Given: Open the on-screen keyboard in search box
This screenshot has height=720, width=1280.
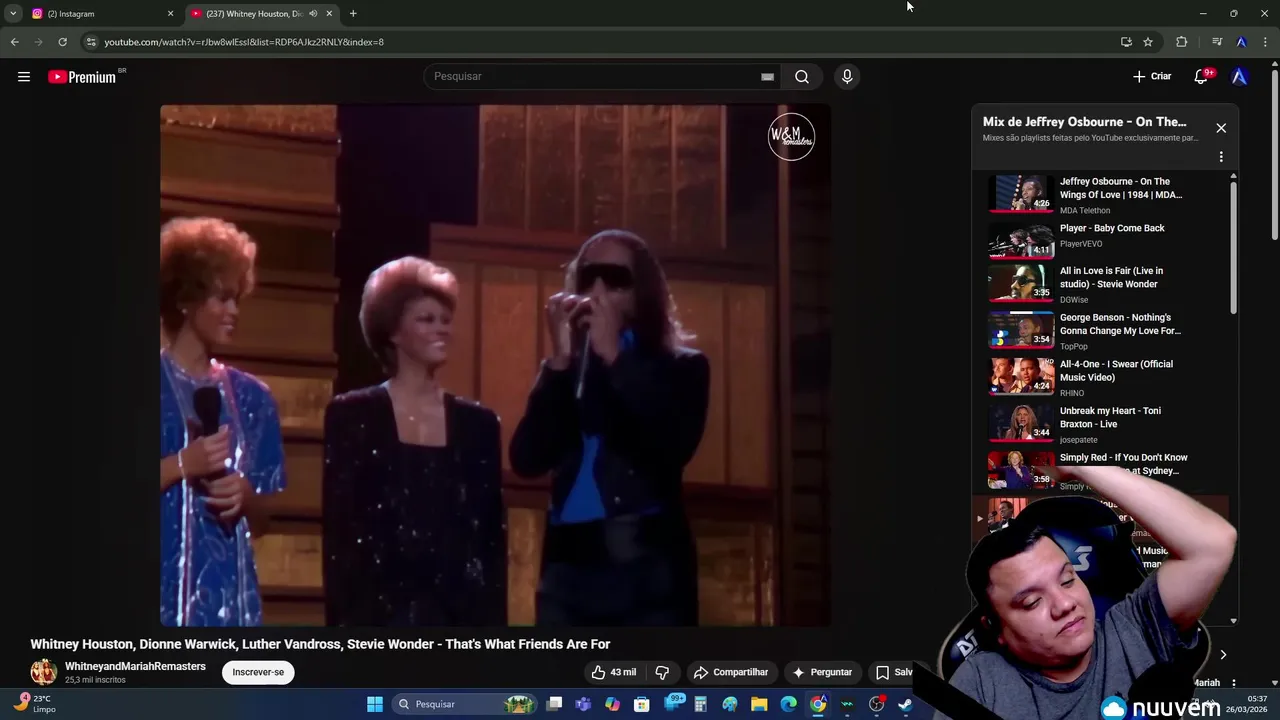Looking at the screenshot, I should tap(767, 76).
